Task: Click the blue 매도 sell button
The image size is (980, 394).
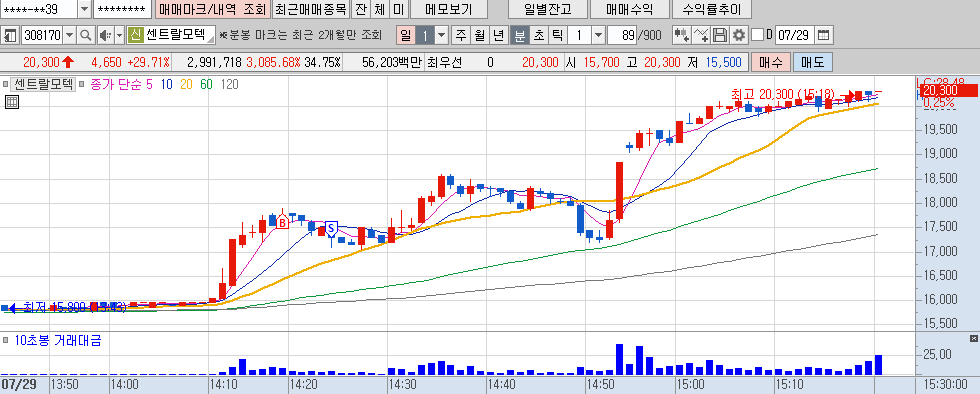Action: coord(812,62)
